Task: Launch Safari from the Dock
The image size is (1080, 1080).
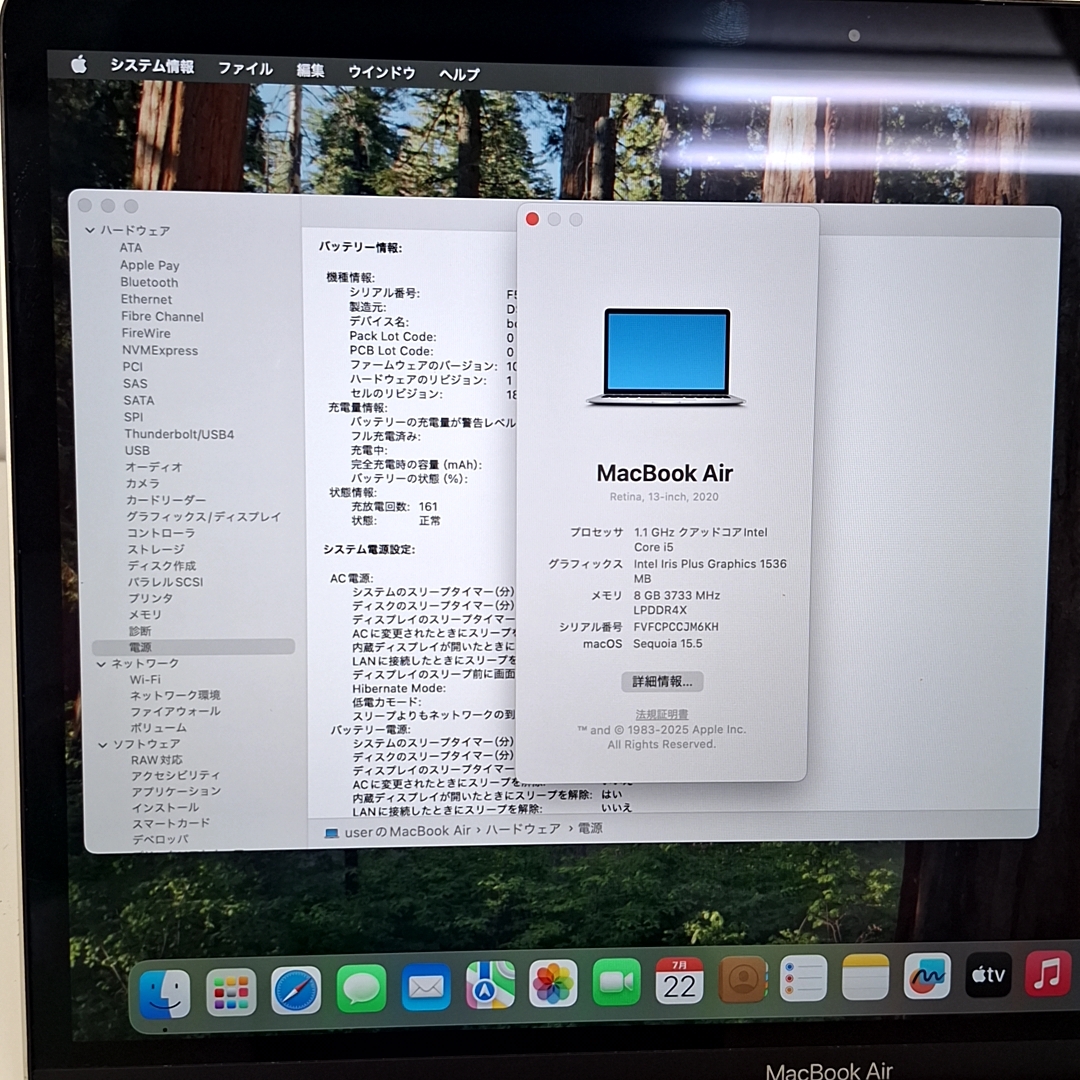Action: (296, 990)
